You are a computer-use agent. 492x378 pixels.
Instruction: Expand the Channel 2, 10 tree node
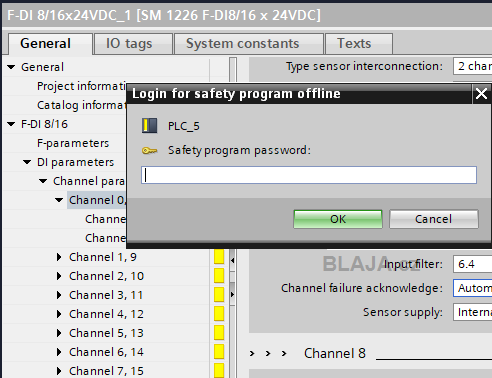pos(59,276)
